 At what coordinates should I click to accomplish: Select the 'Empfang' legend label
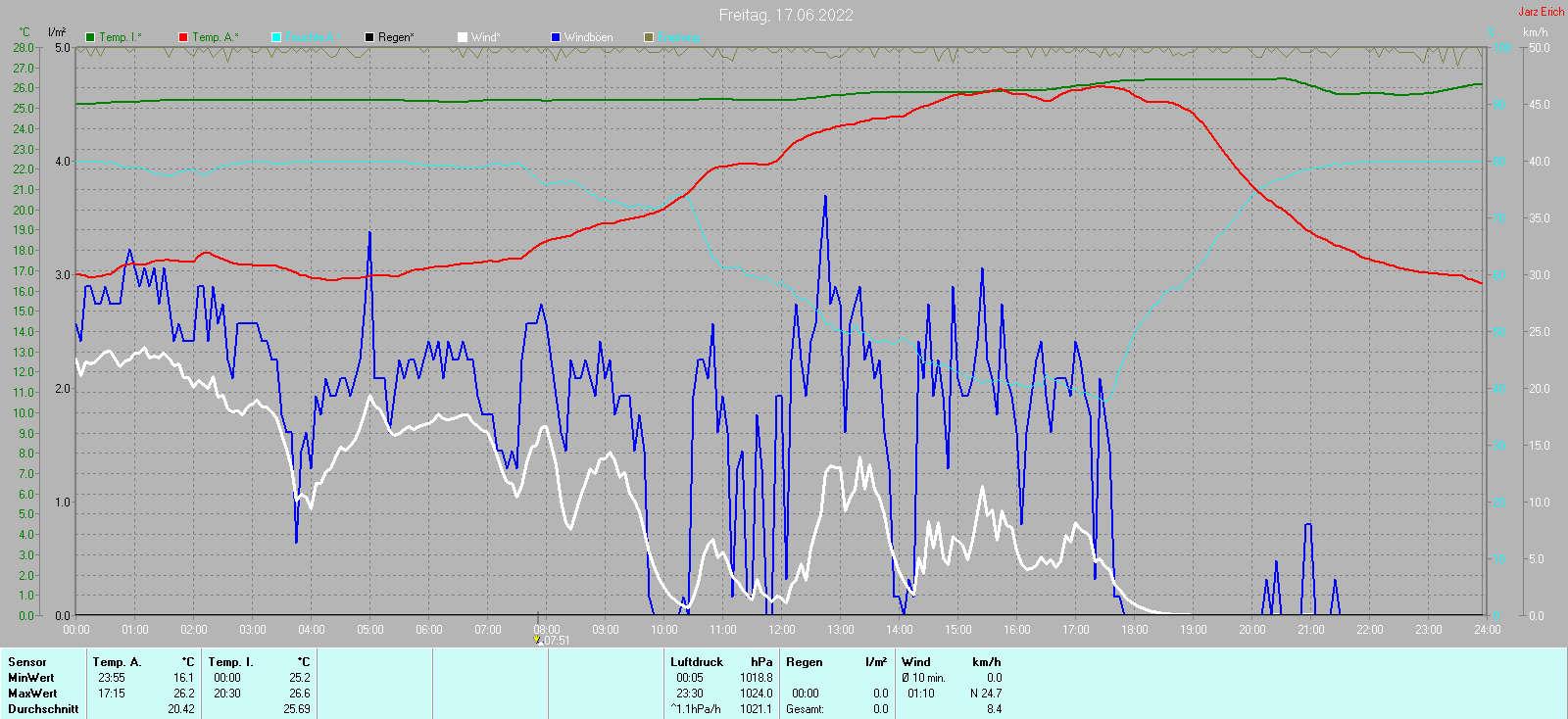pyautogui.click(x=679, y=37)
